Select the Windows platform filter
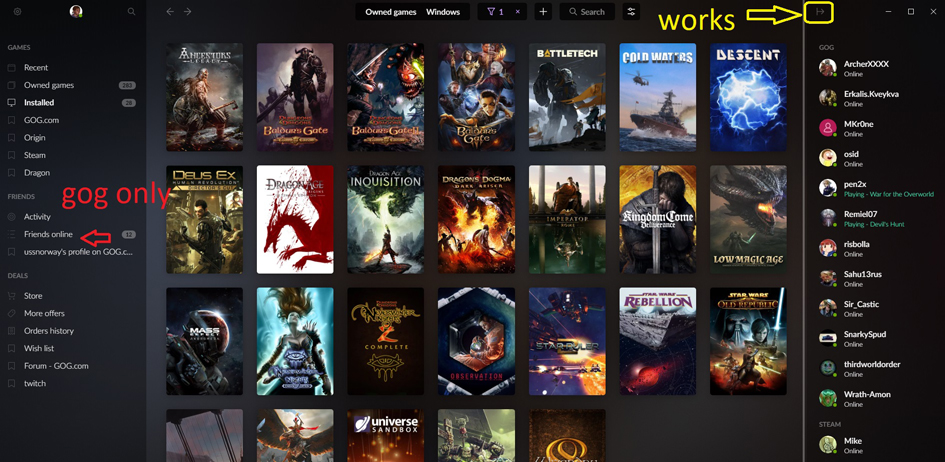945x462 pixels. (x=443, y=12)
